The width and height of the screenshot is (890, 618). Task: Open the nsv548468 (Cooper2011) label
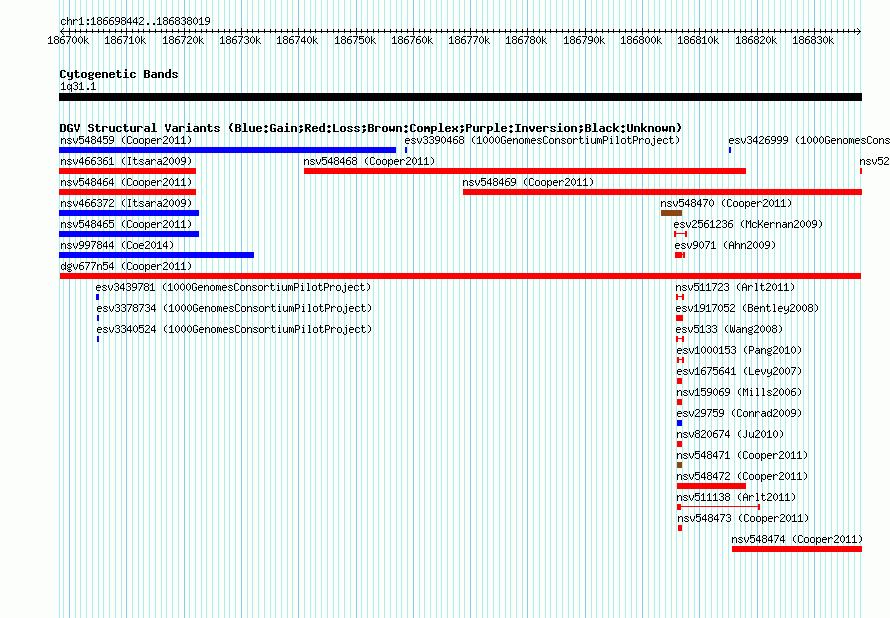[x=369, y=161]
